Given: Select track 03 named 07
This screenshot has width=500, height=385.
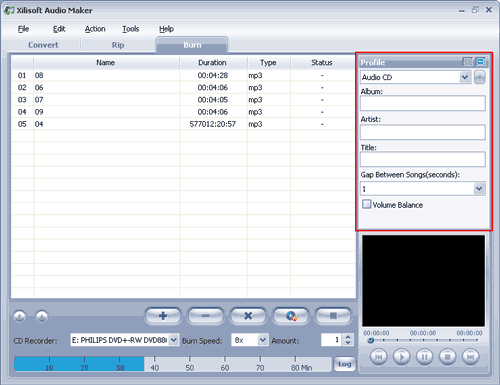Looking at the screenshot, I should pyautogui.click(x=183, y=100).
